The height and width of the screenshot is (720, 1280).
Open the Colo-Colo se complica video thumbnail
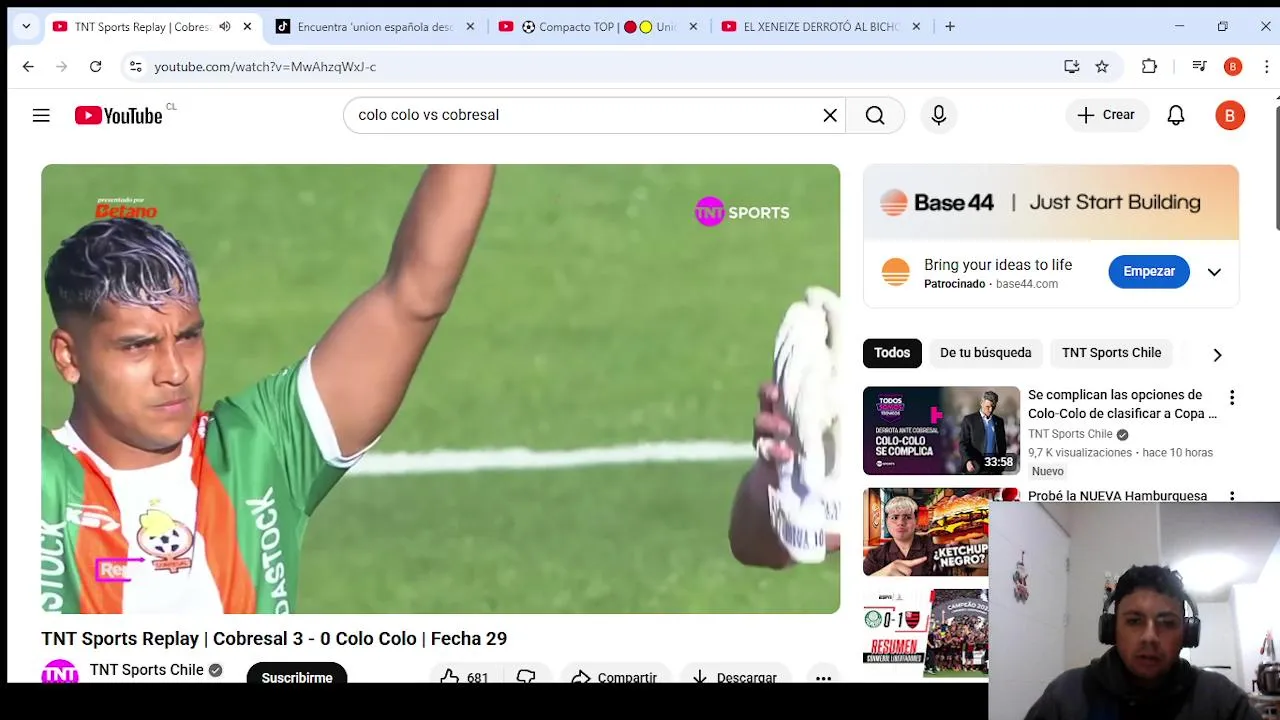(941, 430)
